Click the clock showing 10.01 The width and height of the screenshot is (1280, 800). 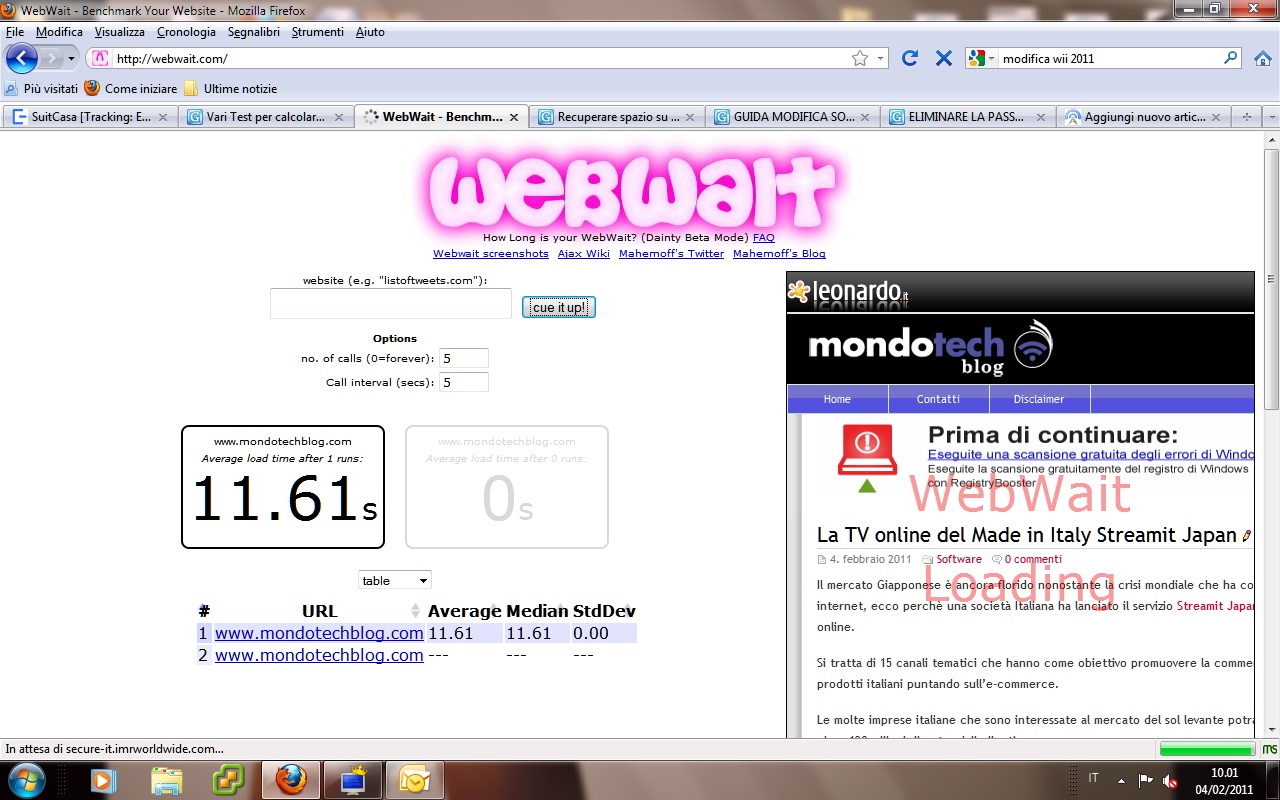pyautogui.click(x=1224, y=772)
